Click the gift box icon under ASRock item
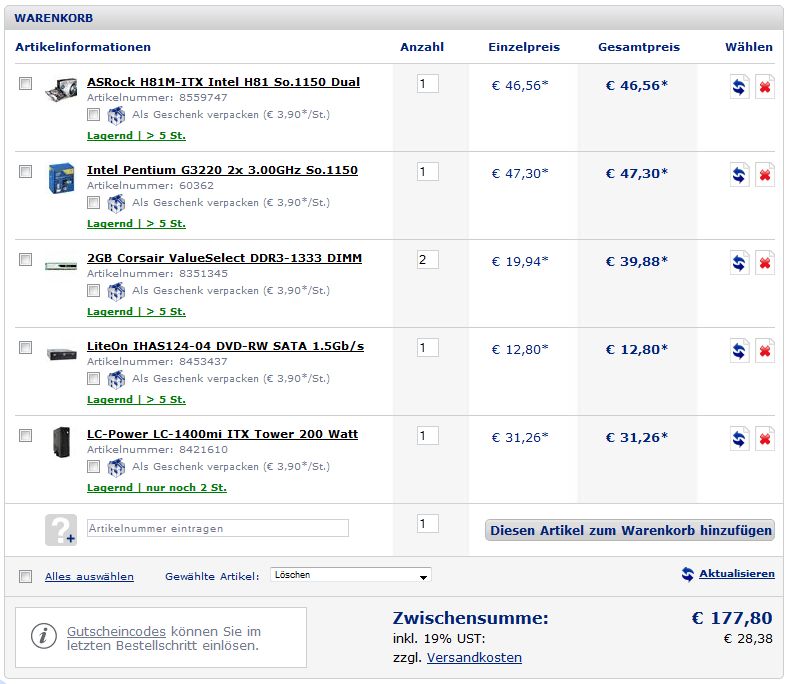 tap(116, 115)
